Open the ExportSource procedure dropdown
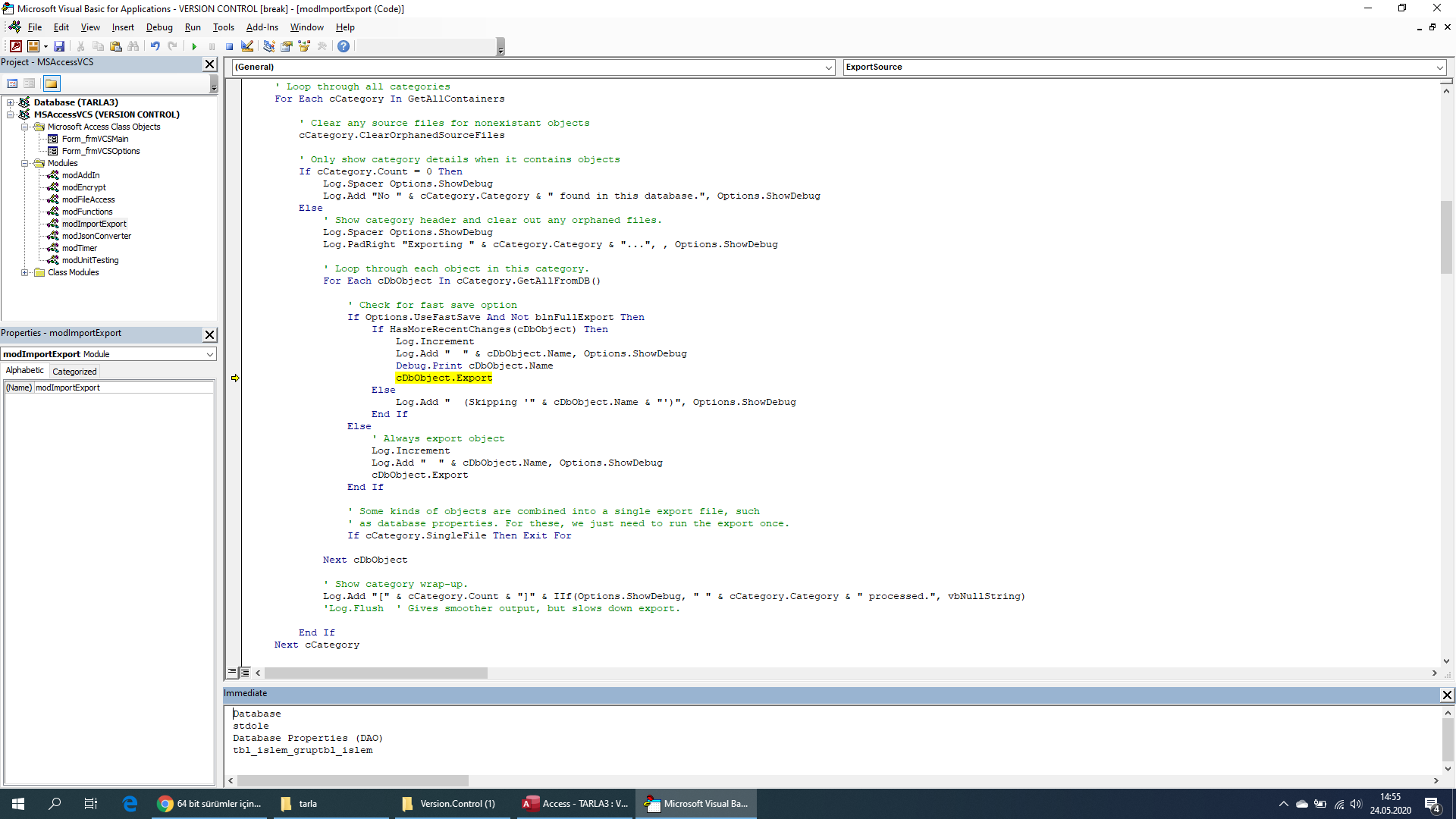The height and width of the screenshot is (819, 1456). point(1439,67)
